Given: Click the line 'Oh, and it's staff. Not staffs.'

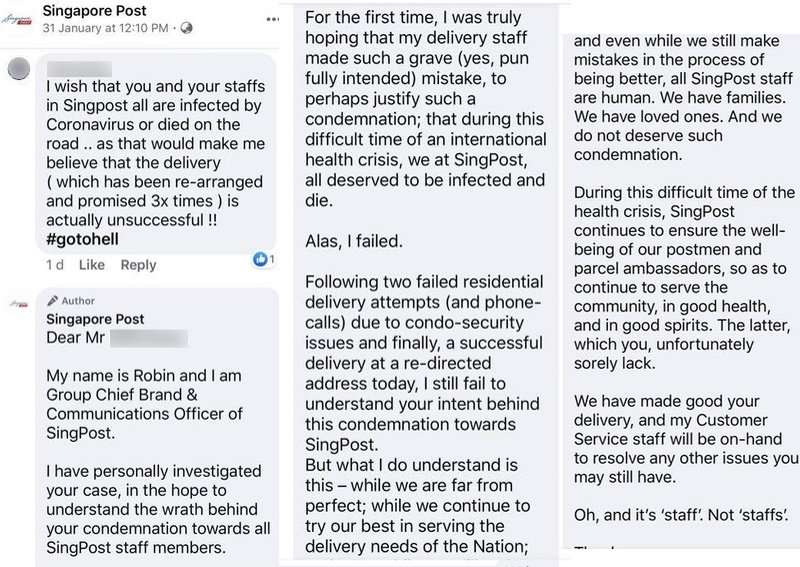Looking at the screenshot, I should (681, 514).
